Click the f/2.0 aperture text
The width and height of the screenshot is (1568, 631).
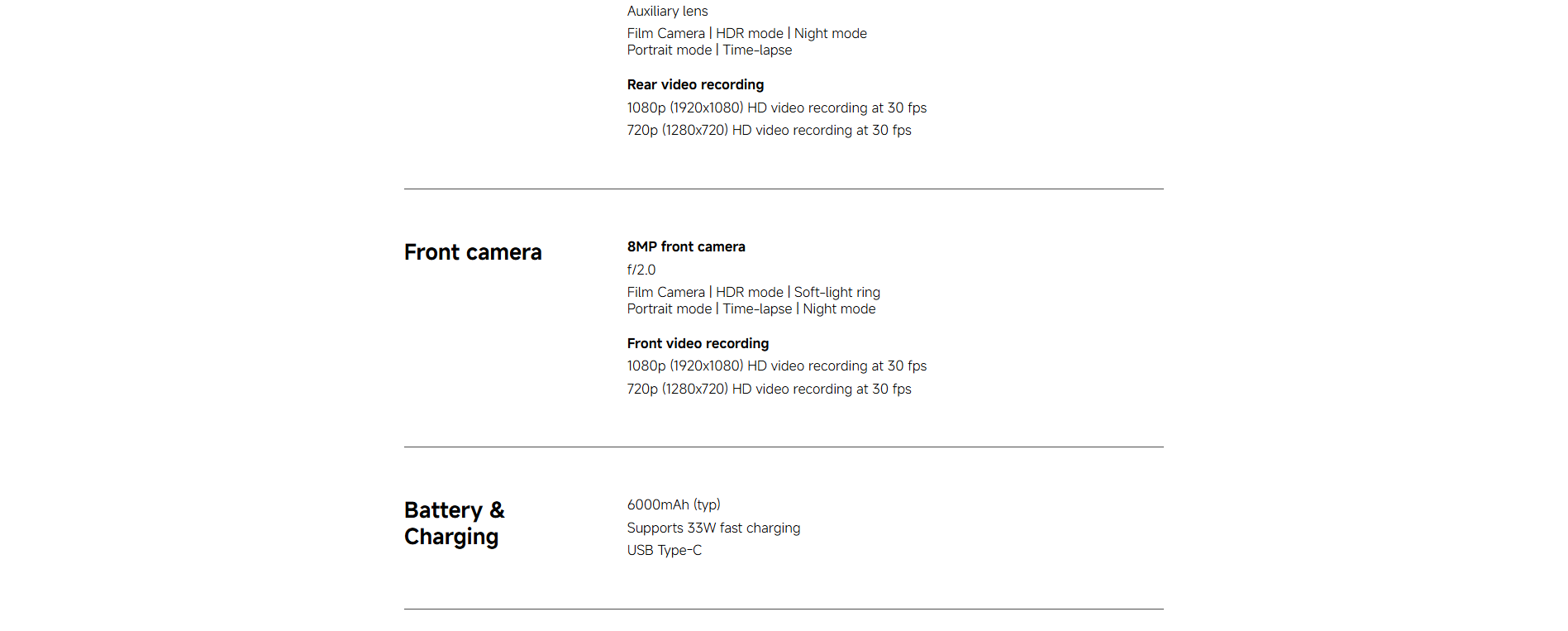click(x=641, y=270)
